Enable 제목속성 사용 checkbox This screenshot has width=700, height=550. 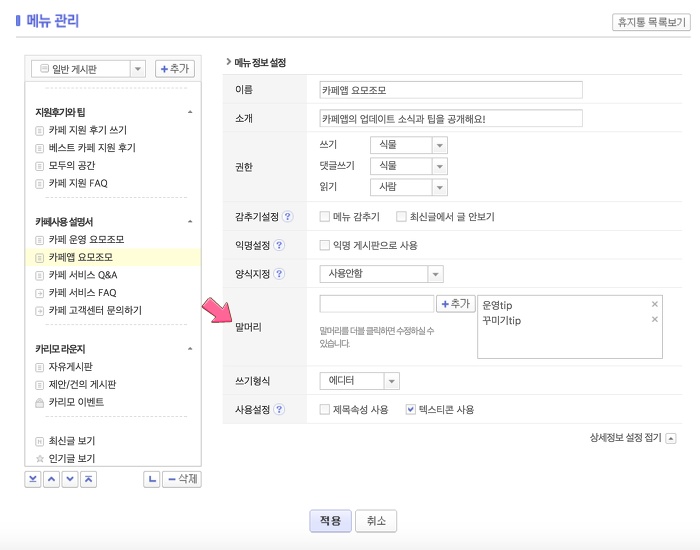pos(325,409)
